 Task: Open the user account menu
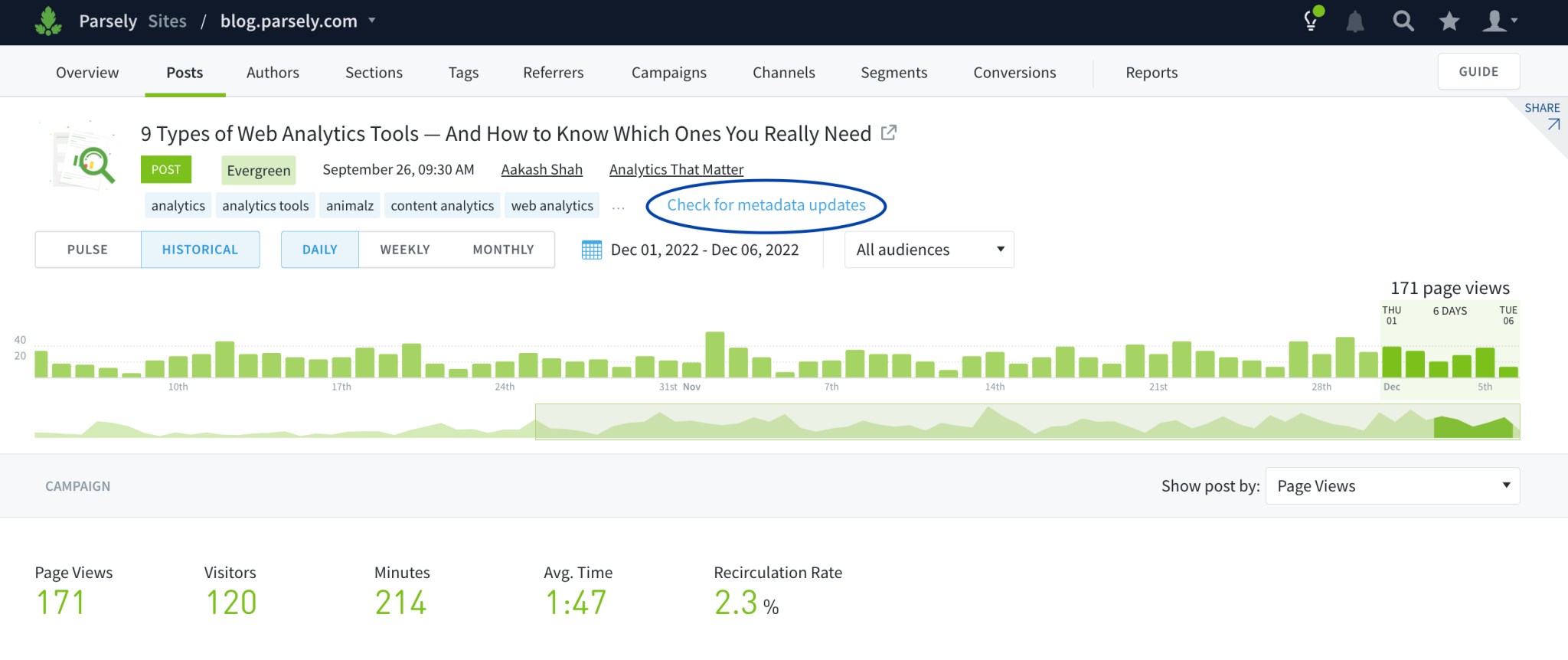[x=1499, y=21]
